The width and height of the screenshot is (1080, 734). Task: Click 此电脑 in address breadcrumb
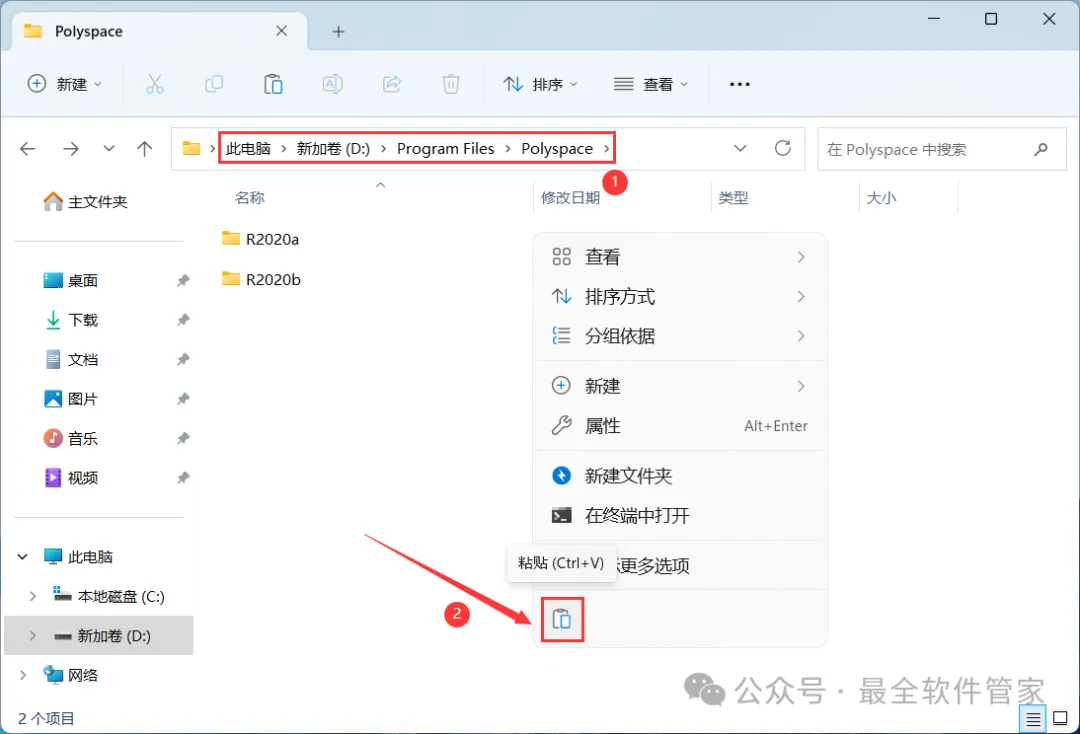click(249, 149)
